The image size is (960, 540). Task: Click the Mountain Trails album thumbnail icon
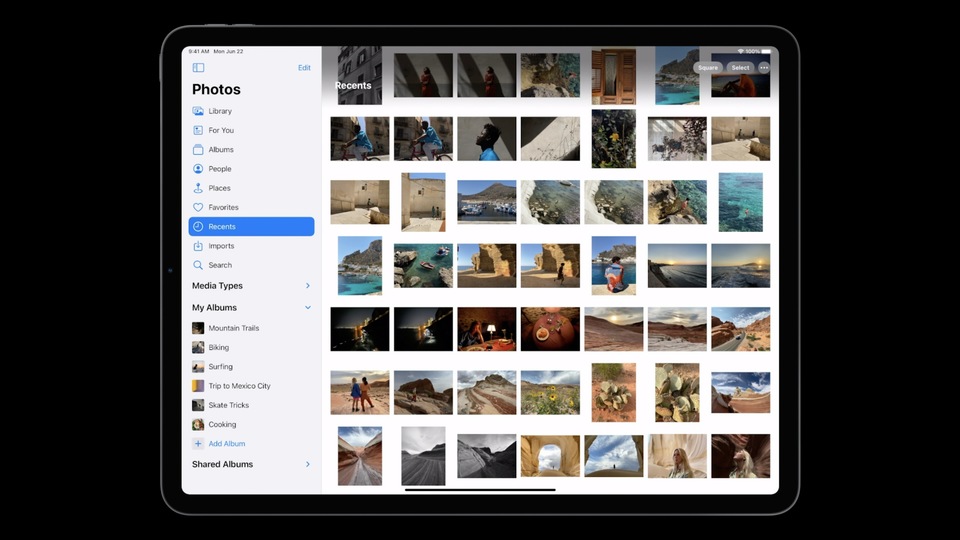(198, 328)
